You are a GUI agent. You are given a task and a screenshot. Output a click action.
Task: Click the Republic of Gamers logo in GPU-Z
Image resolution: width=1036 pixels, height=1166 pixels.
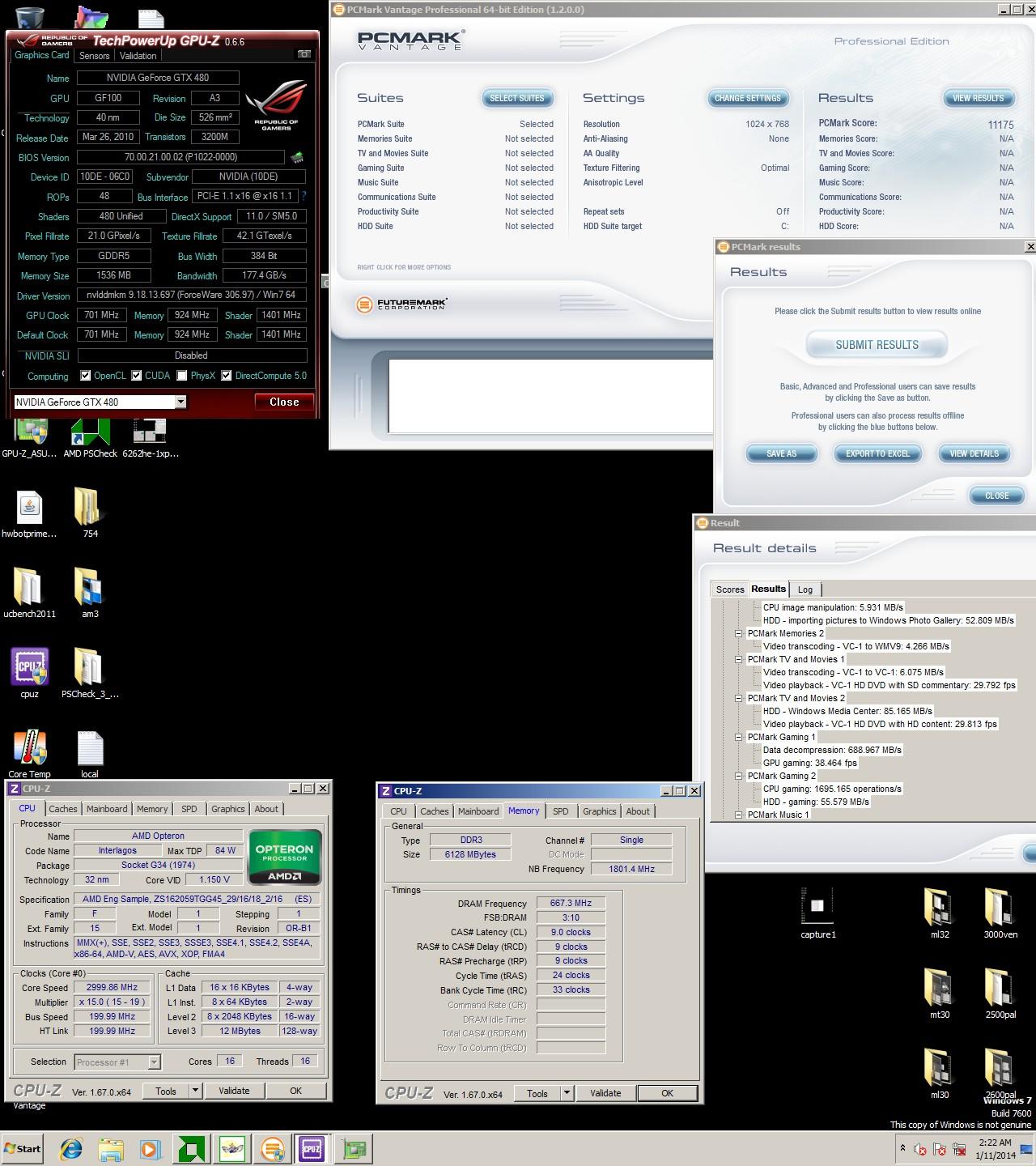[276, 105]
